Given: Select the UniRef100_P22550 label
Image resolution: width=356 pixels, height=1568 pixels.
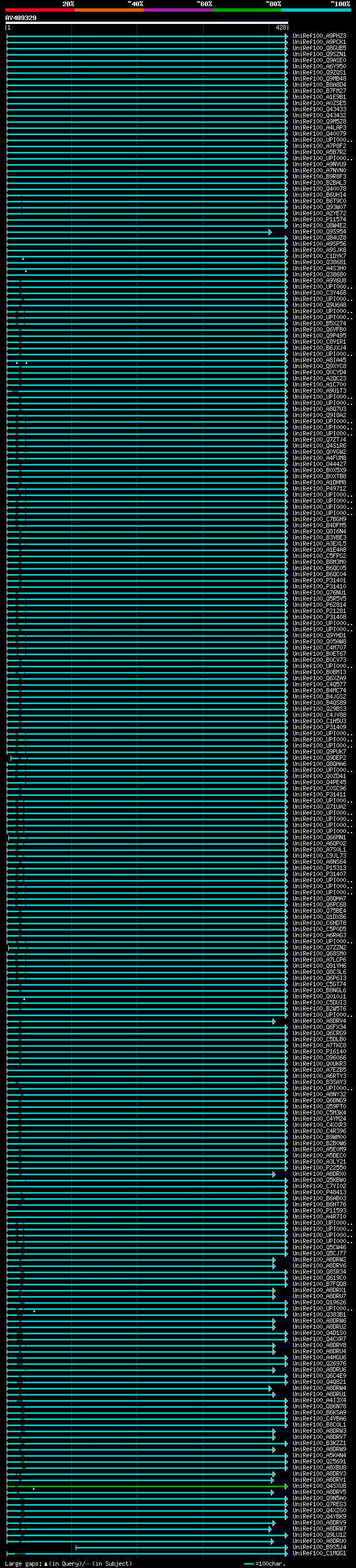Looking at the screenshot, I should [319, 1168].
